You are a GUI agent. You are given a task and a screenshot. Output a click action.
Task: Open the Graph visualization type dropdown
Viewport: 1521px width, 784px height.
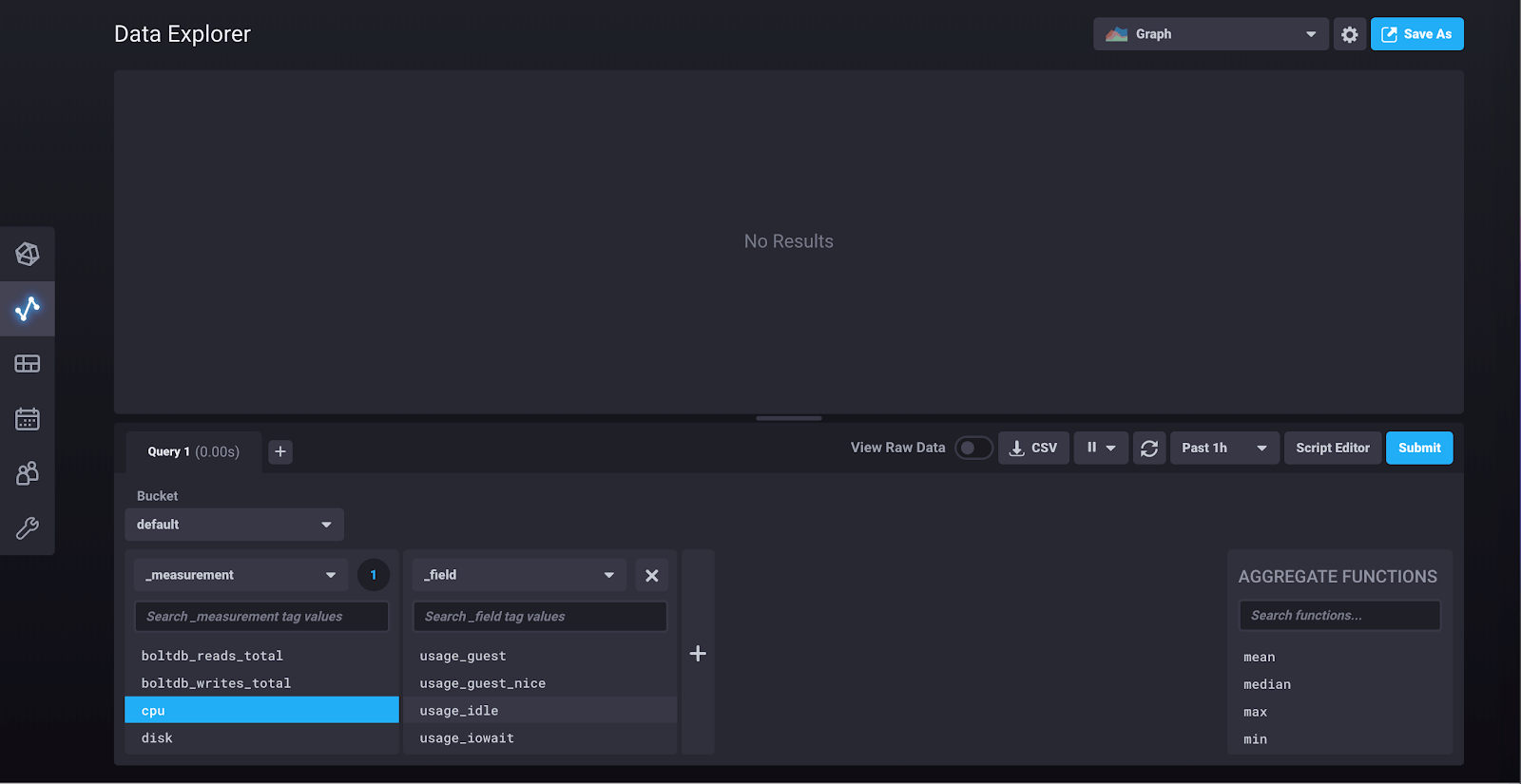(1211, 34)
